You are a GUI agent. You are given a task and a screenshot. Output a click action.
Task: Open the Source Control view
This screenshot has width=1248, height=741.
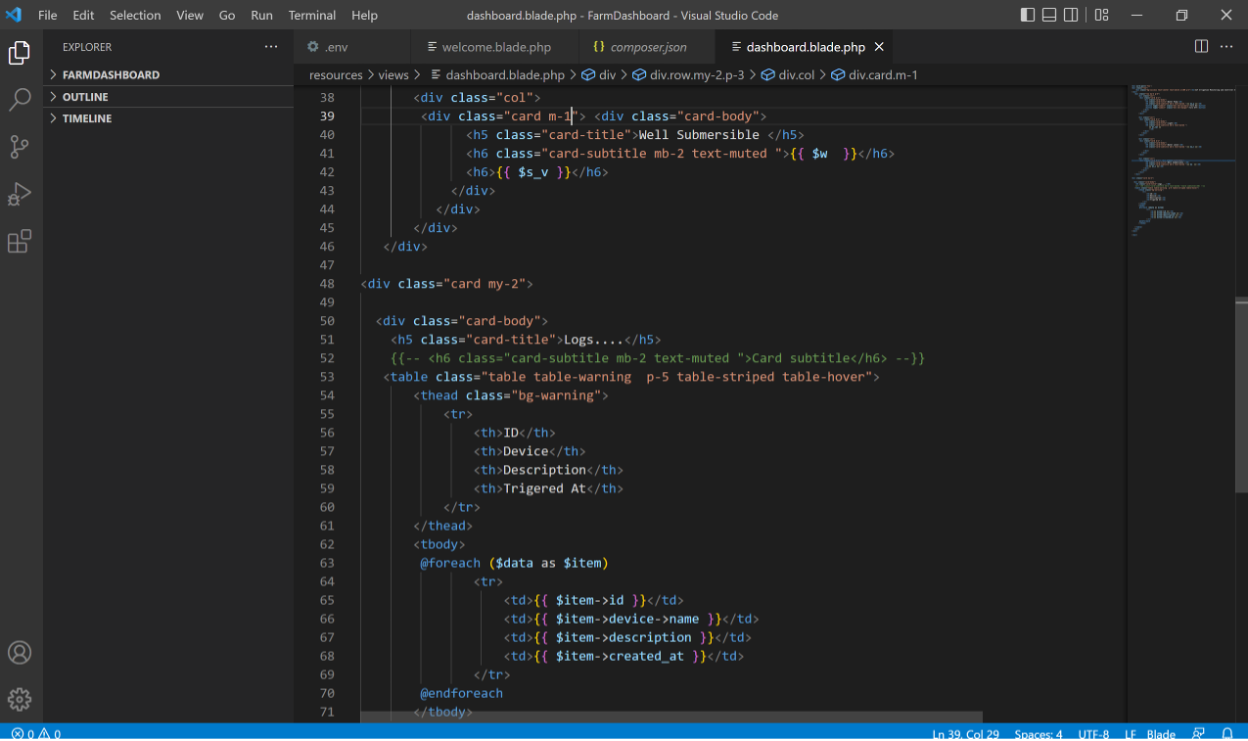(20, 147)
